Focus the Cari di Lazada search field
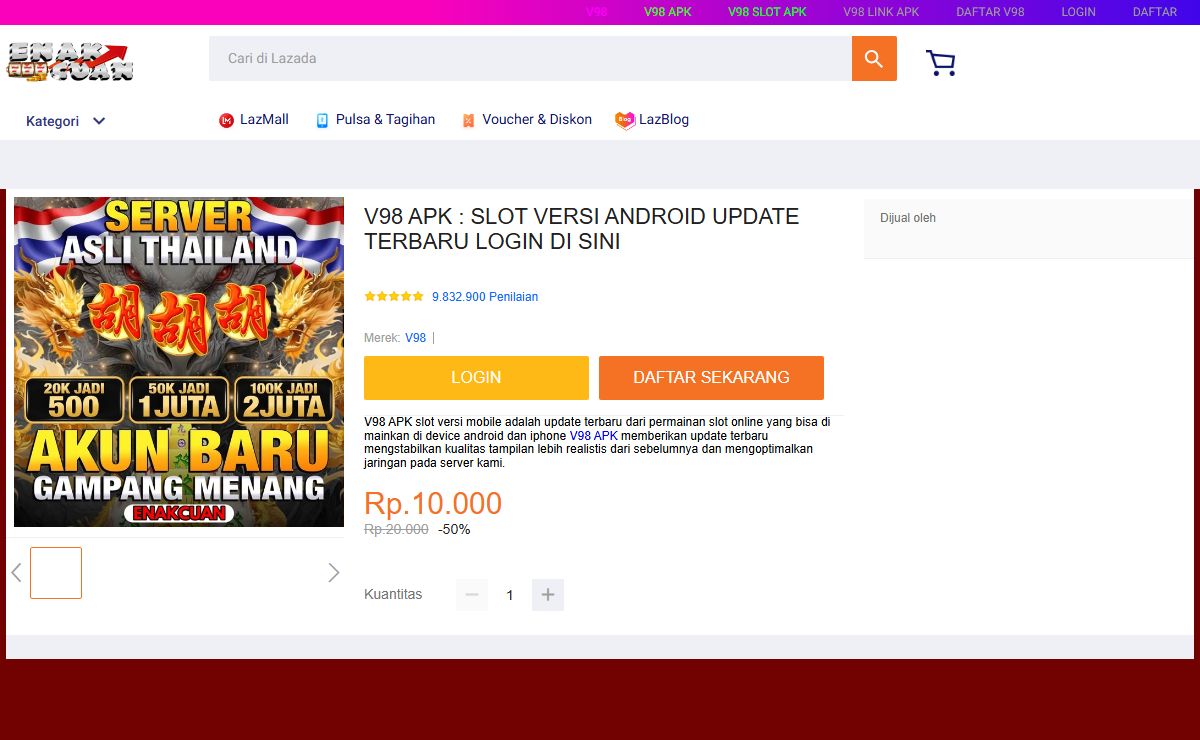The height and width of the screenshot is (740, 1200). pos(530,59)
